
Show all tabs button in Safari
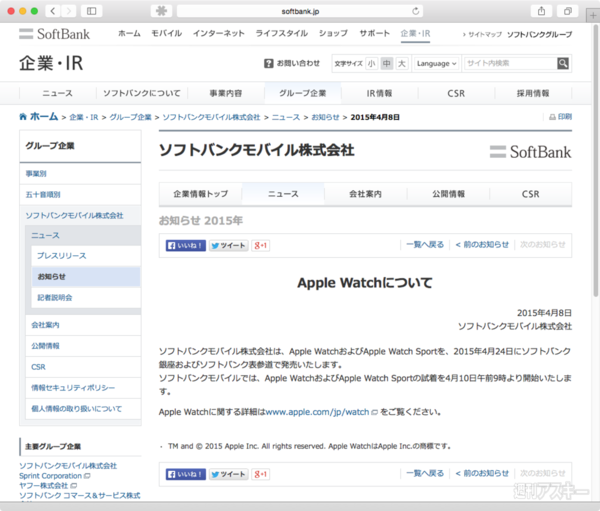(568, 11)
